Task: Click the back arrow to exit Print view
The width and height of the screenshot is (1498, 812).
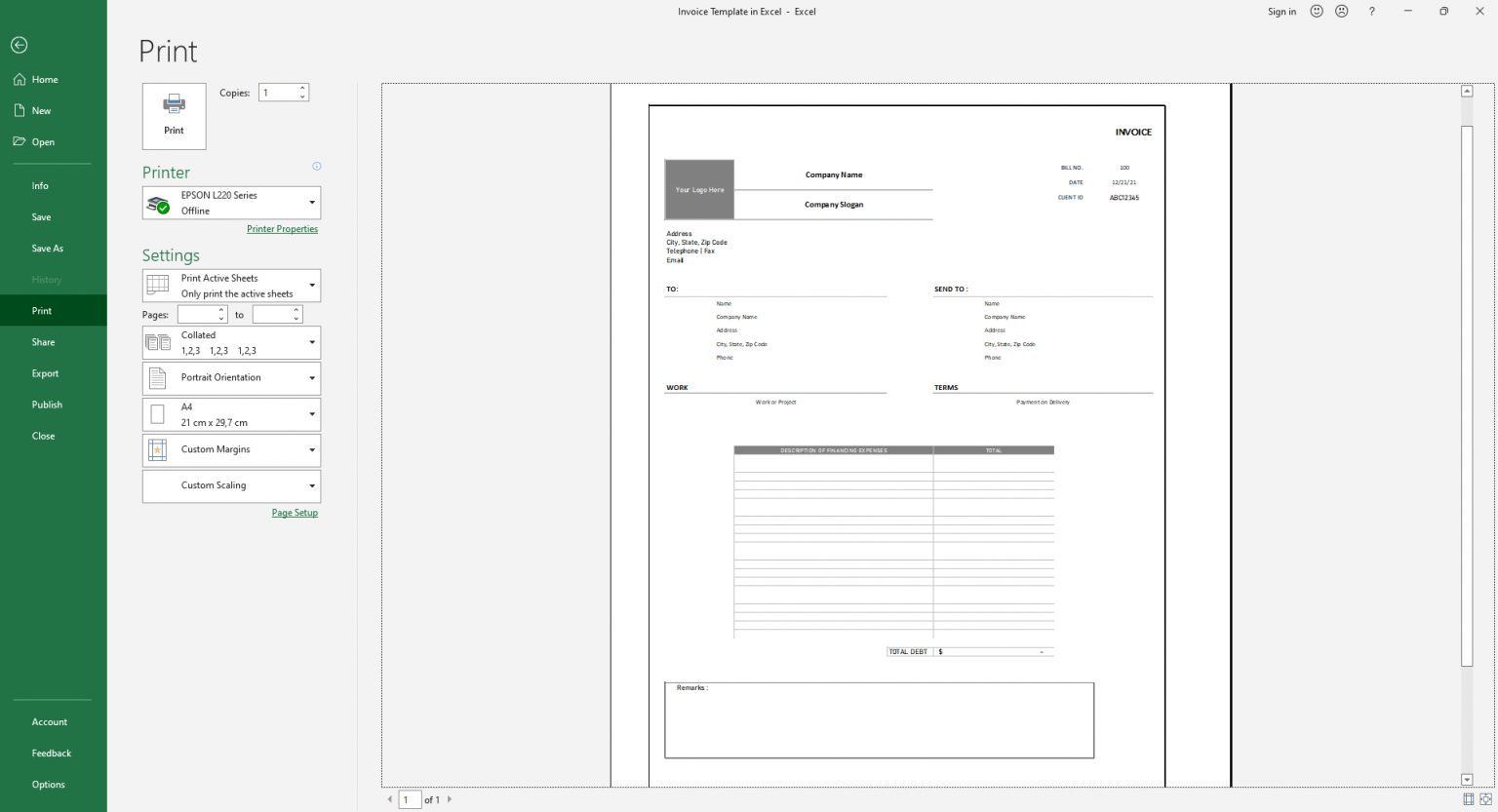Action: [x=19, y=45]
